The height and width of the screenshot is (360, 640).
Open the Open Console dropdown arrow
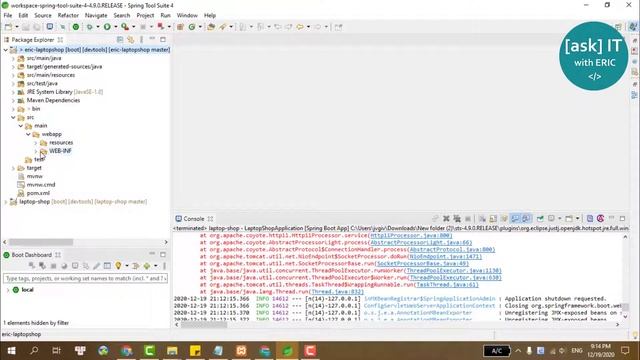pos(577,219)
